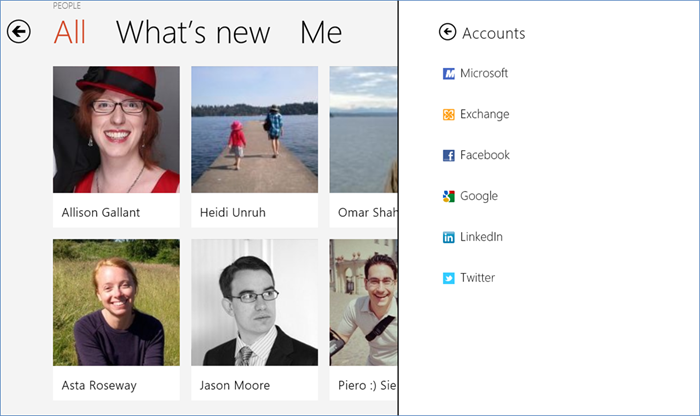Select the All tab
The height and width of the screenshot is (416, 700).
69,32
